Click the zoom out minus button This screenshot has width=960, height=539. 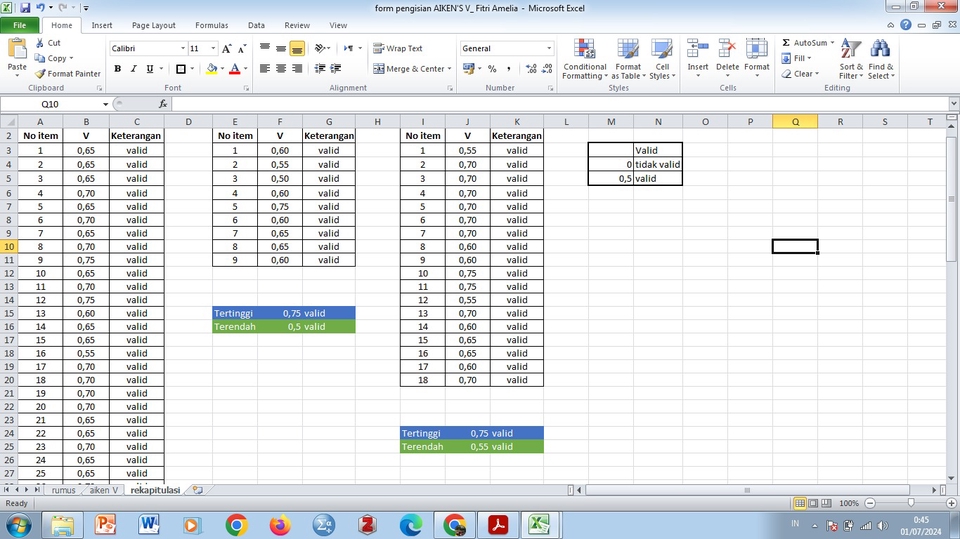870,503
